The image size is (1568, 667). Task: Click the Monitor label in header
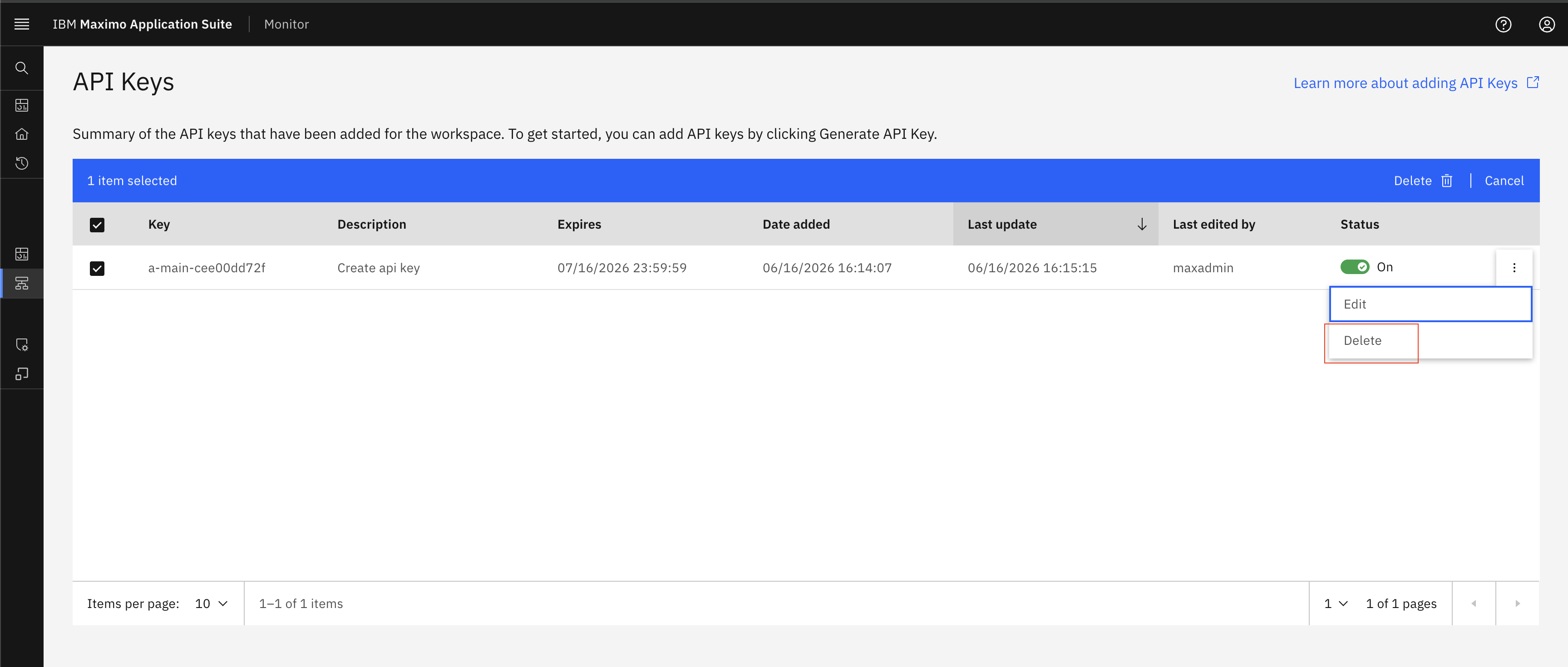(286, 25)
